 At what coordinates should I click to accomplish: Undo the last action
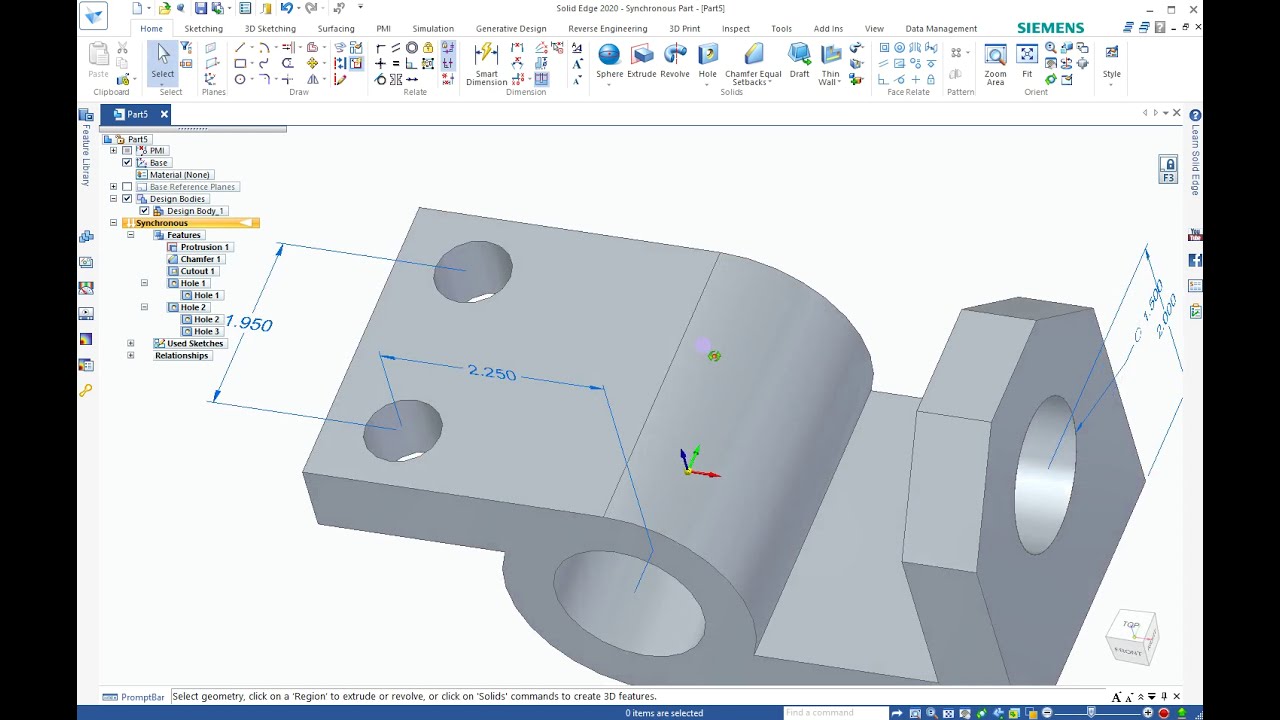pos(286,8)
